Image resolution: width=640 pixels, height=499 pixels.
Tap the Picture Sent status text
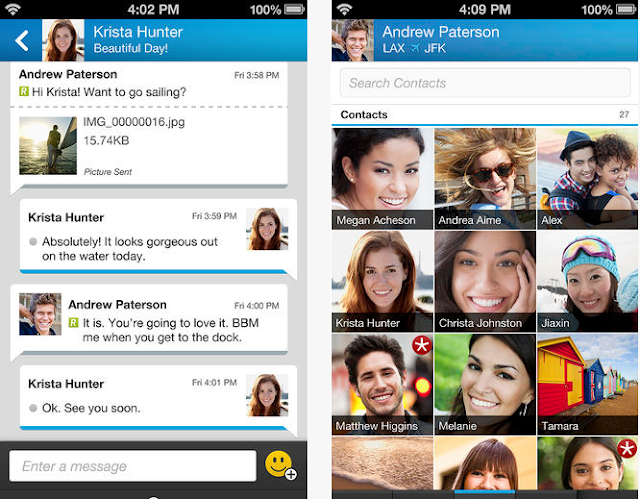pyautogui.click(x=108, y=172)
